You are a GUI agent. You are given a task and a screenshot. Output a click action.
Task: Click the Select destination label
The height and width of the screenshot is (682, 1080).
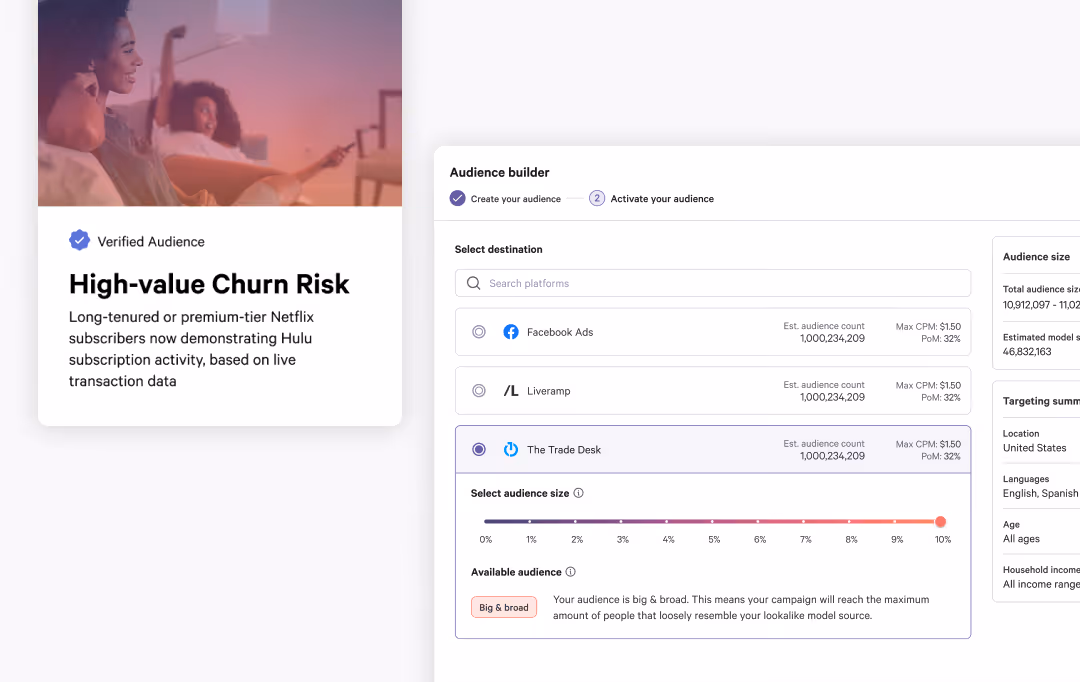(x=498, y=249)
